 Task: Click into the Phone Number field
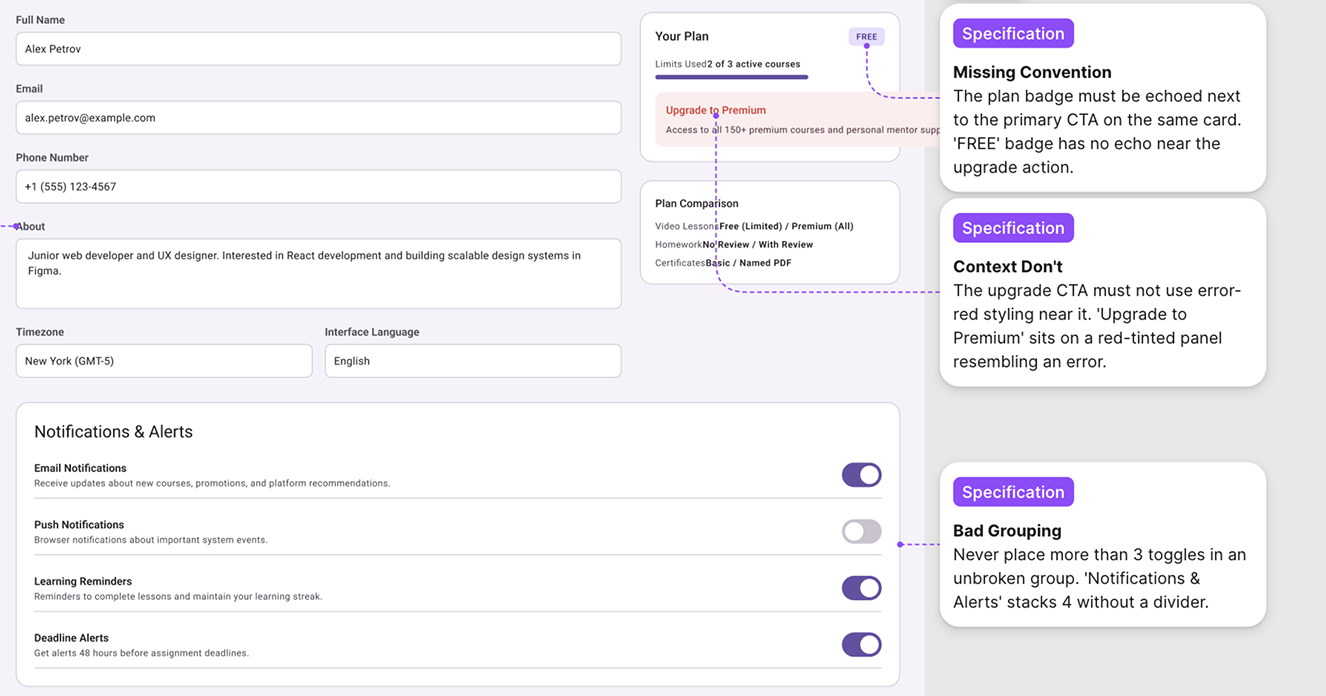318,187
